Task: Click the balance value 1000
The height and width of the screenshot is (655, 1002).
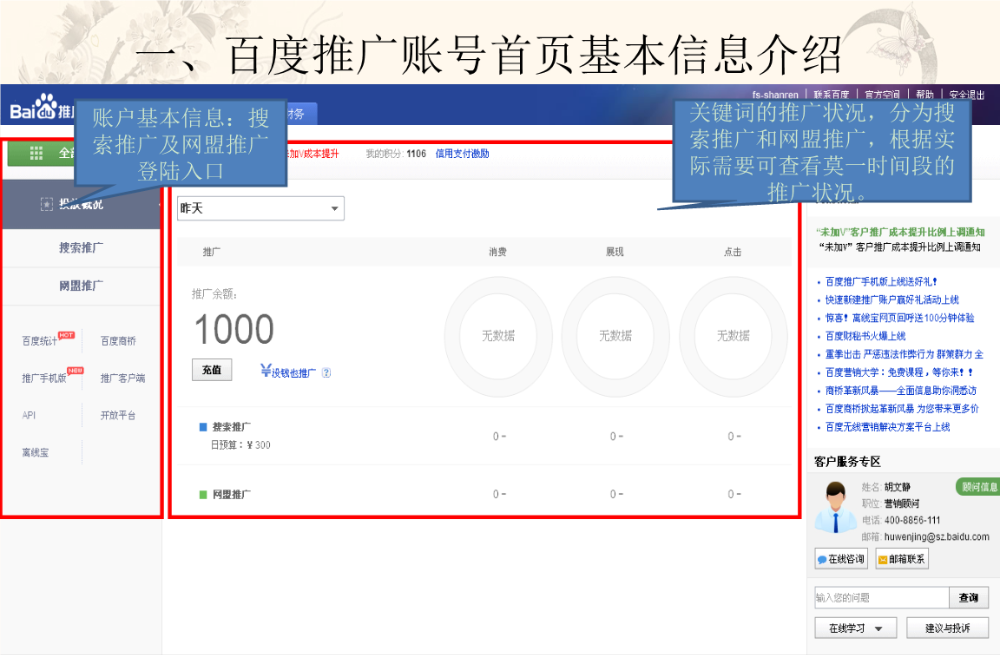Action: 234,330
